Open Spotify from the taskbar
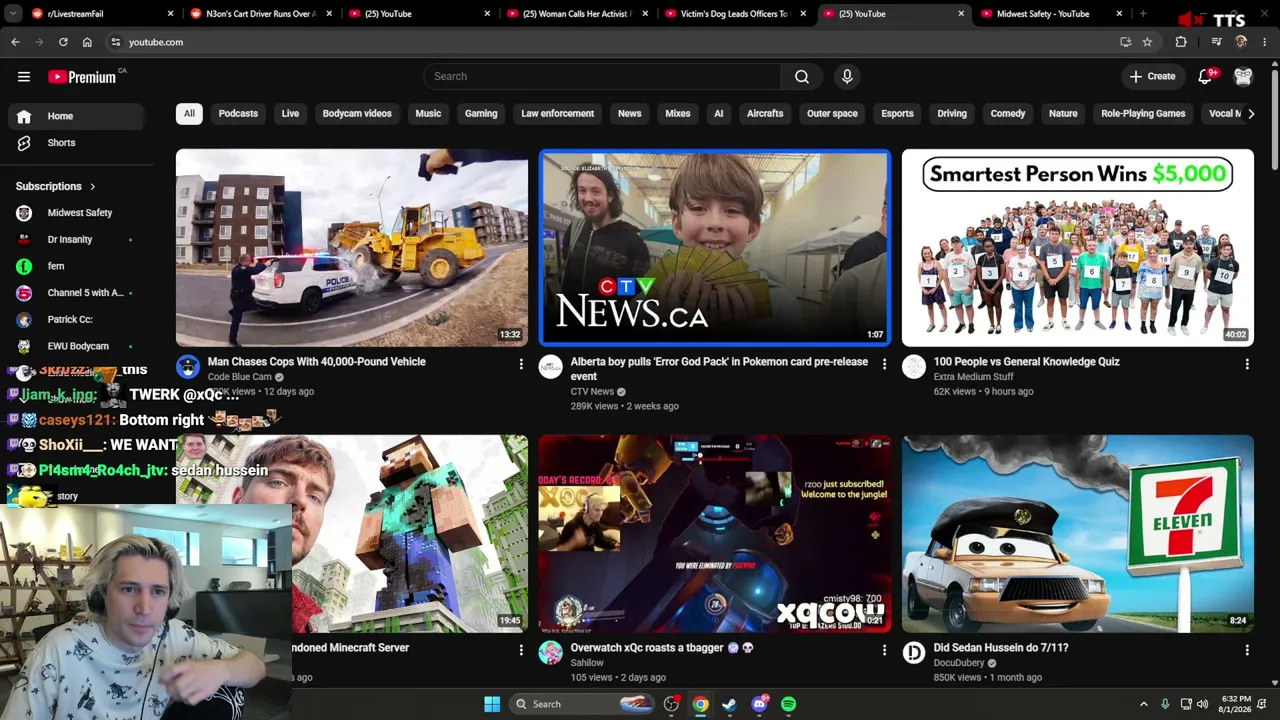The height and width of the screenshot is (720, 1280). click(789, 704)
